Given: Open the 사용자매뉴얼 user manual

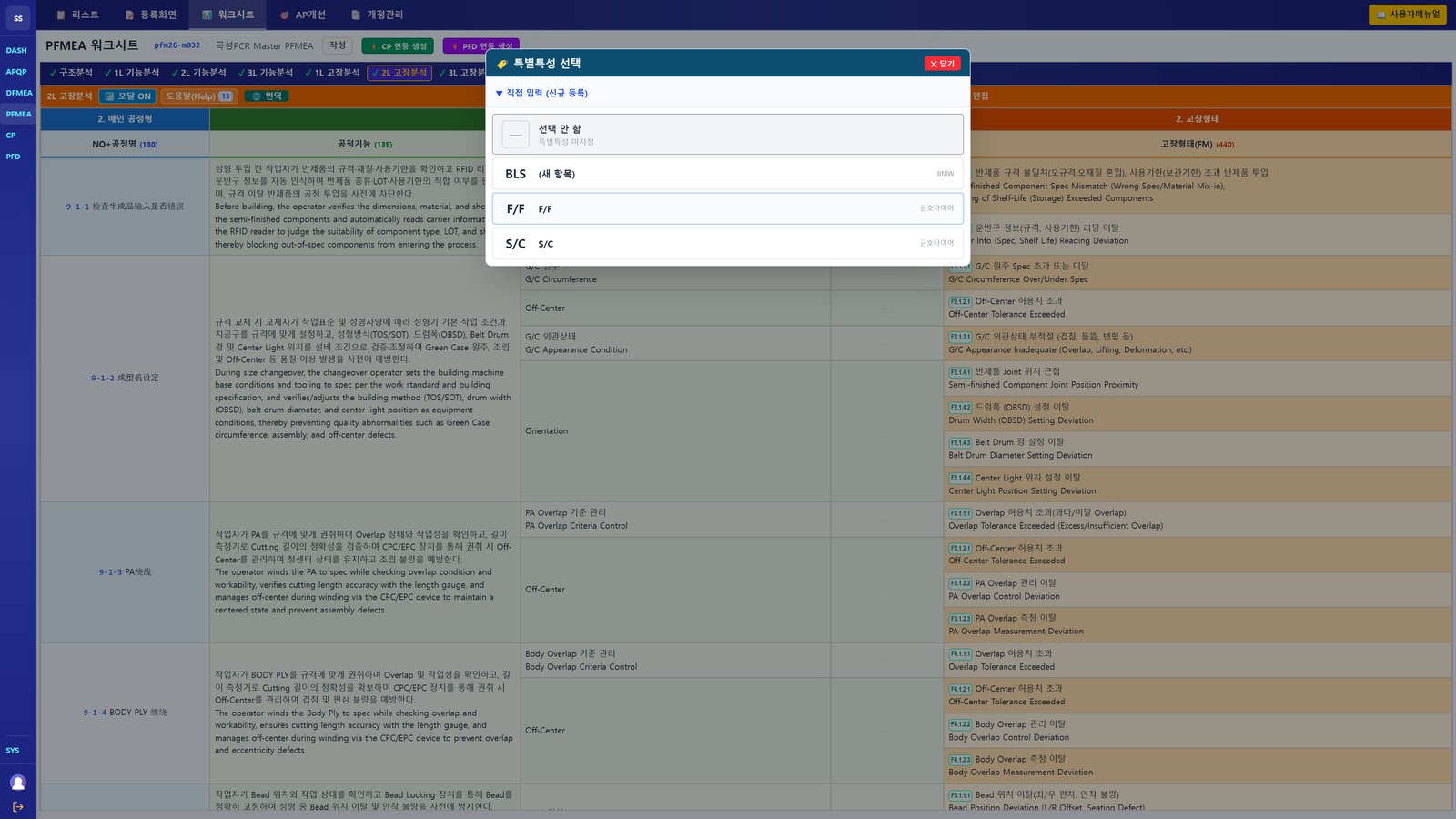Looking at the screenshot, I should point(1408,15).
